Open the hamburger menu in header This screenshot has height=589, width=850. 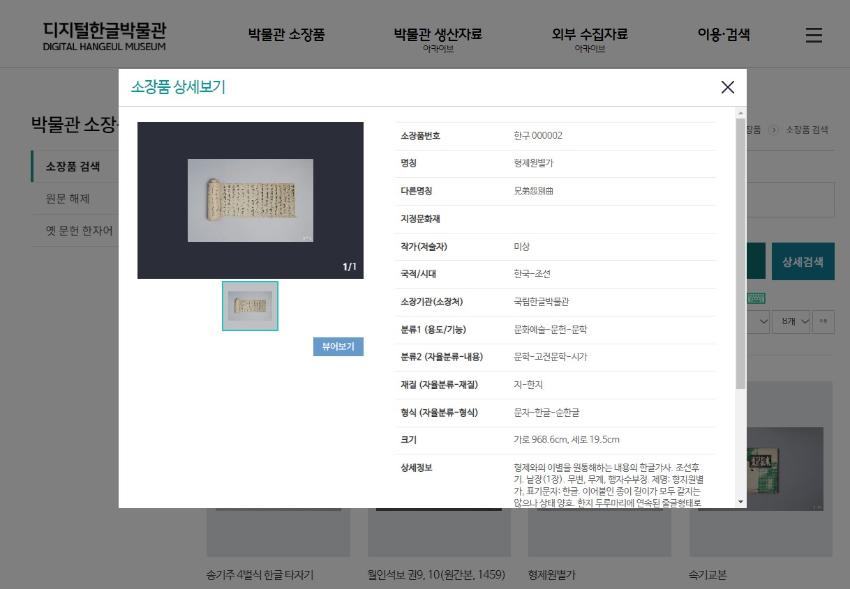point(814,35)
